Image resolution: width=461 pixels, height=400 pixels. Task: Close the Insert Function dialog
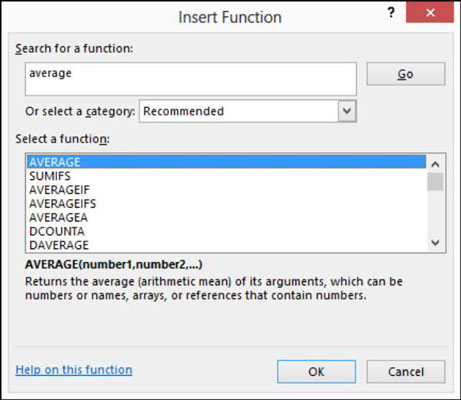pos(430,13)
